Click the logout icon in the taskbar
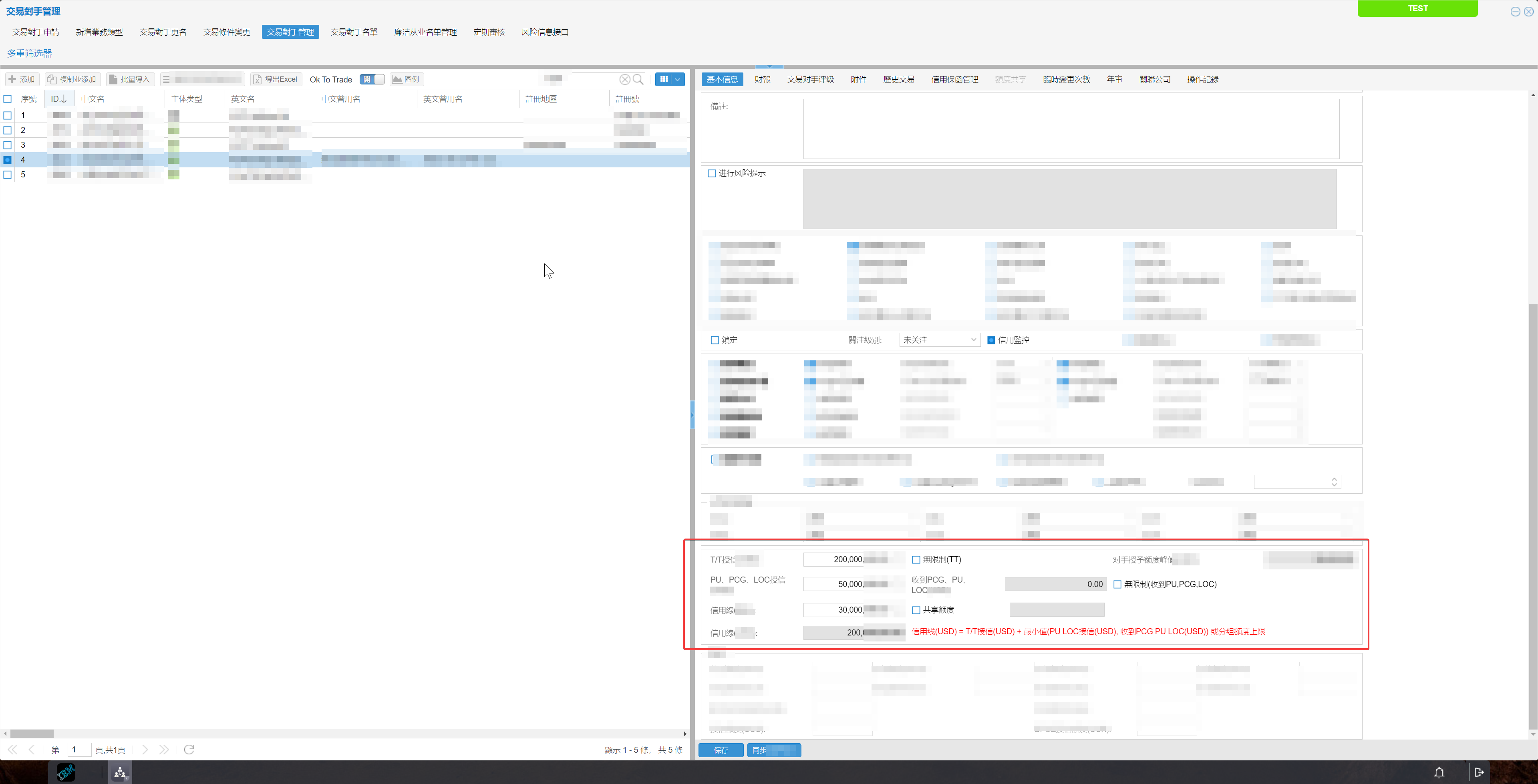1538x784 pixels. (x=1479, y=772)
